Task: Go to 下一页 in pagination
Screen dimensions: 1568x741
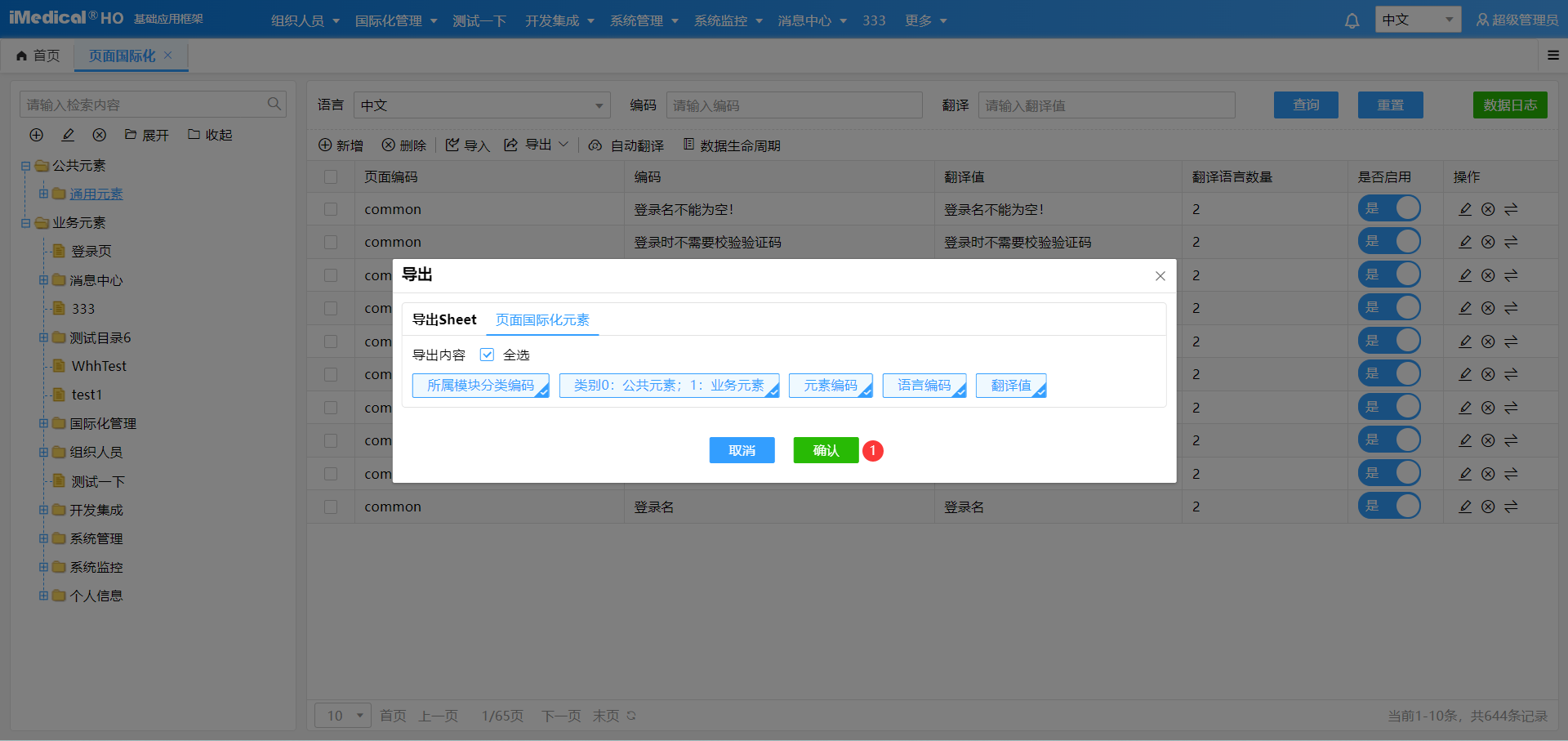Action: coord(561,716)
